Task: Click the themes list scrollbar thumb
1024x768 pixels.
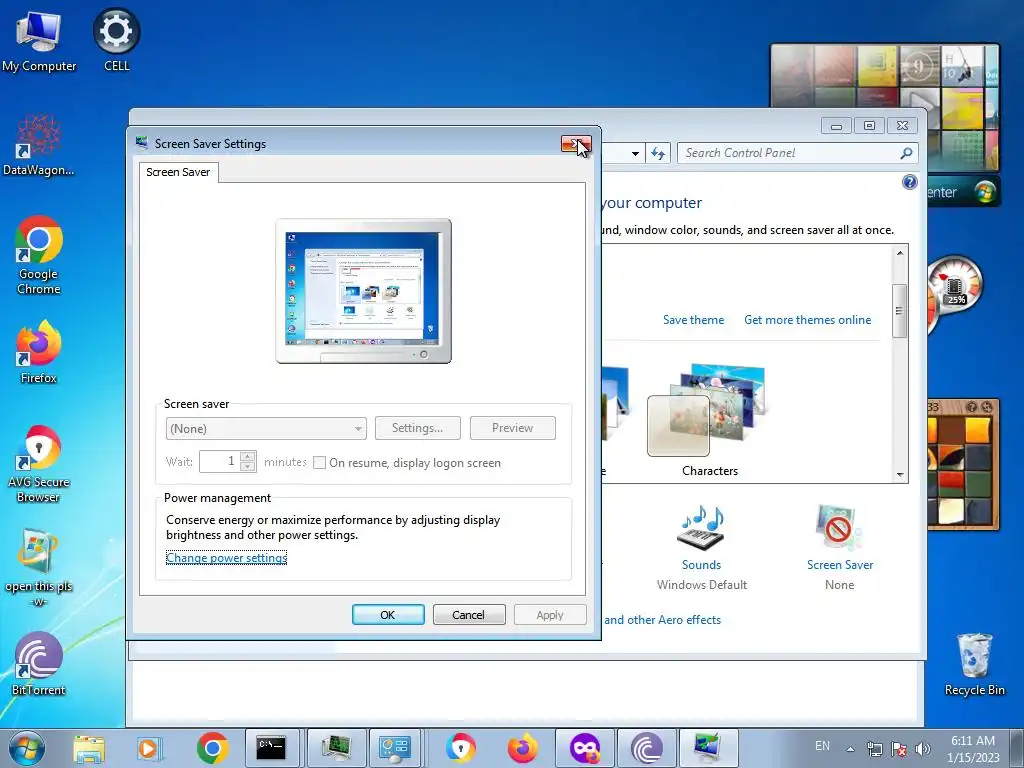Action: coord(900,311)
